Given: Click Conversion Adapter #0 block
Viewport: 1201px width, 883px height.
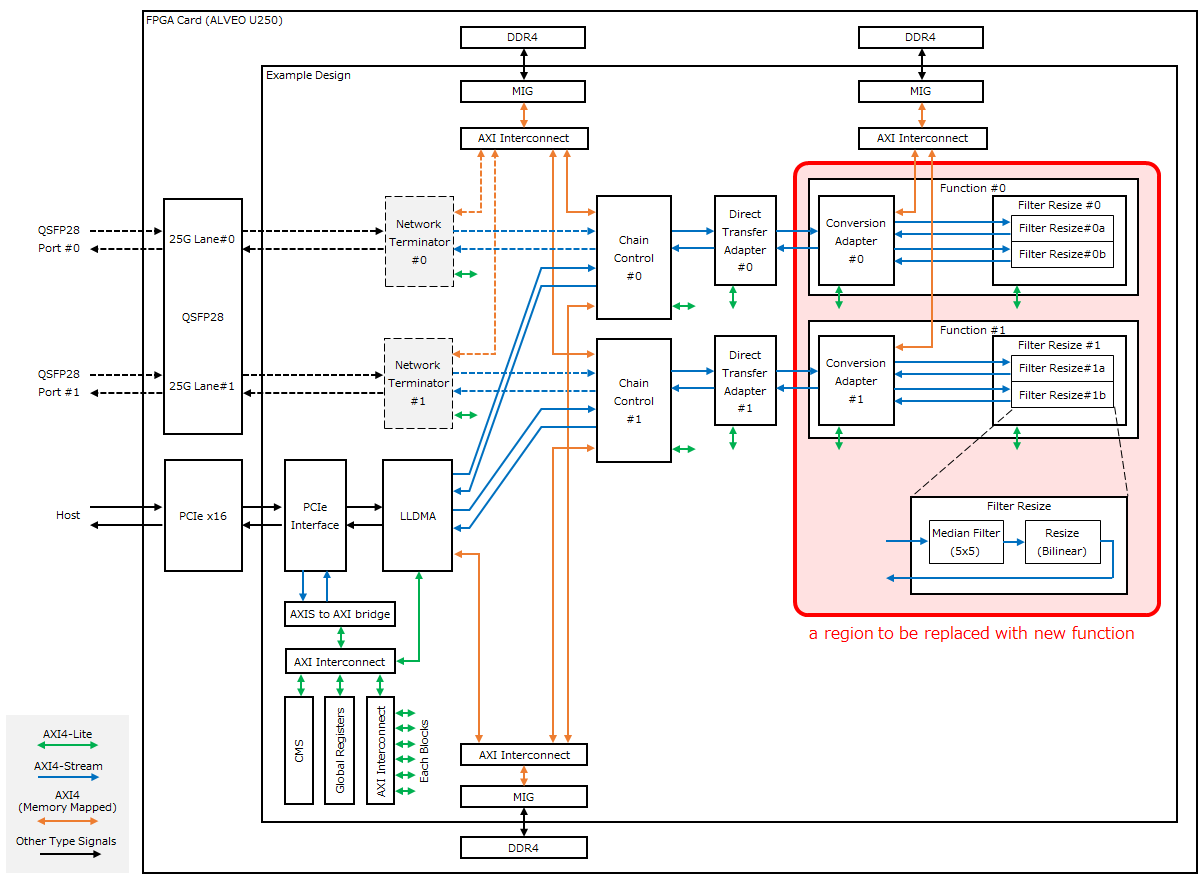Looking at the screenshot, I should 856,241.
